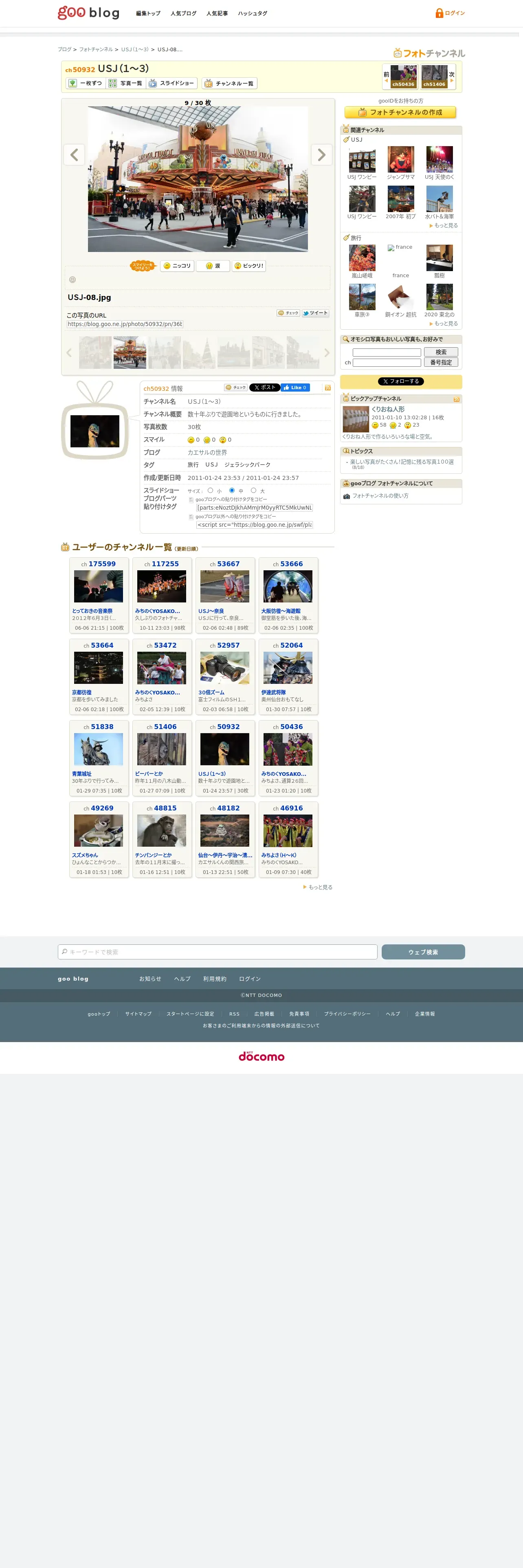Tweet this photo with ツイート button

pyautogui.click(x=315, y=313)
